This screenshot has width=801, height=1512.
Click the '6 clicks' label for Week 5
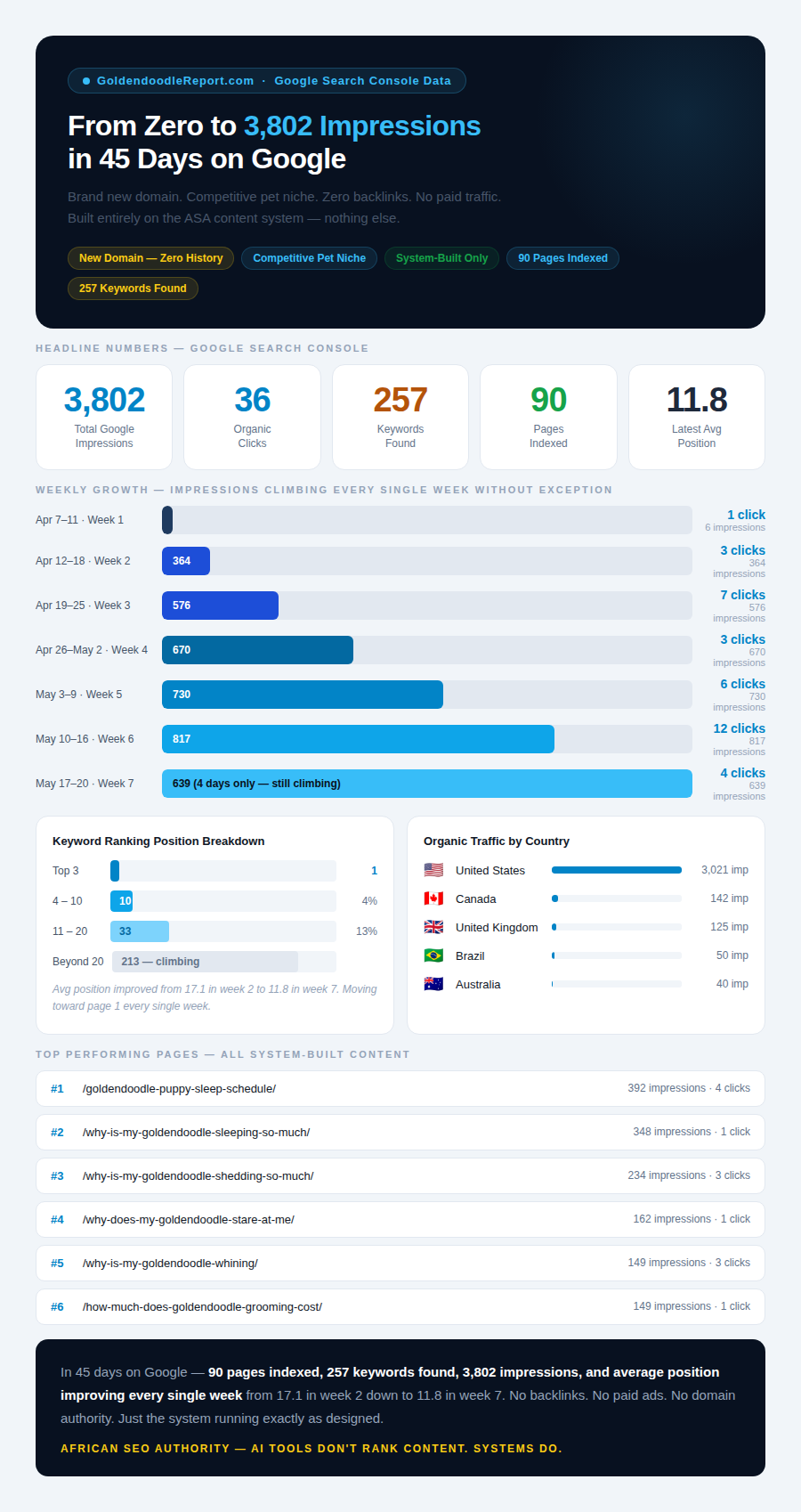pyautogui.click(x=743, y=684)
